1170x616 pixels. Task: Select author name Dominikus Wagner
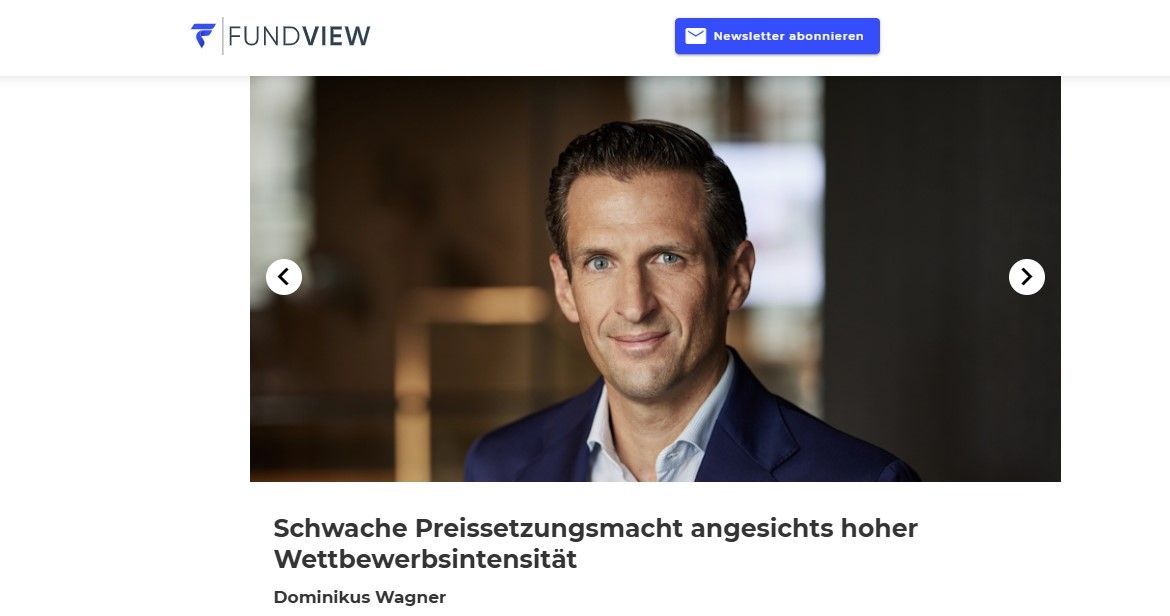(x=360, y=597)
